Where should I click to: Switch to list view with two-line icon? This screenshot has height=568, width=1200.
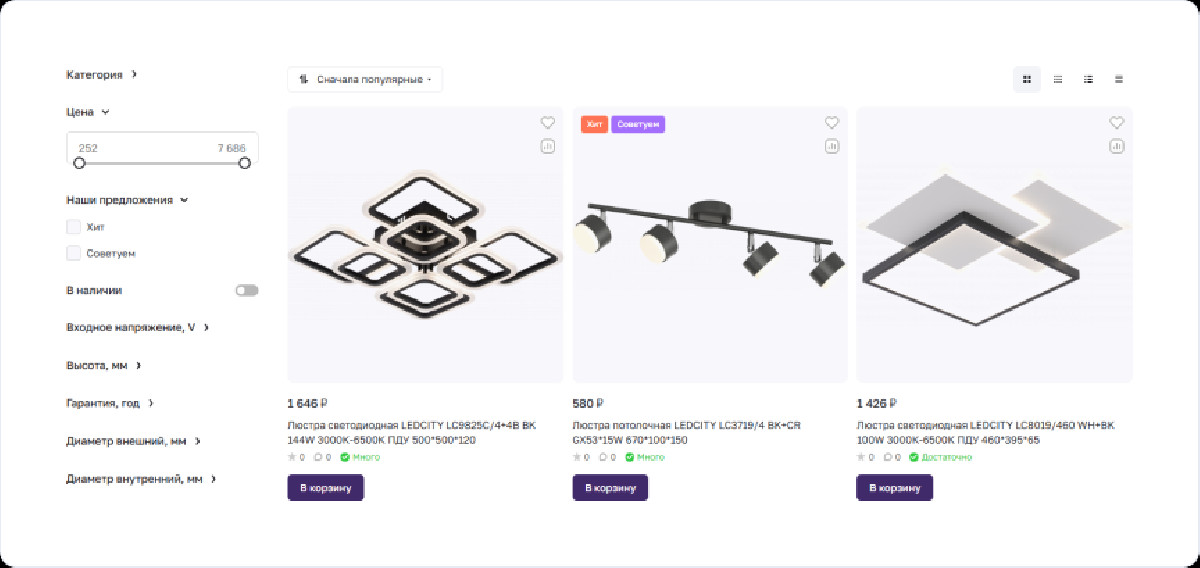click(x=1058, y=79)
